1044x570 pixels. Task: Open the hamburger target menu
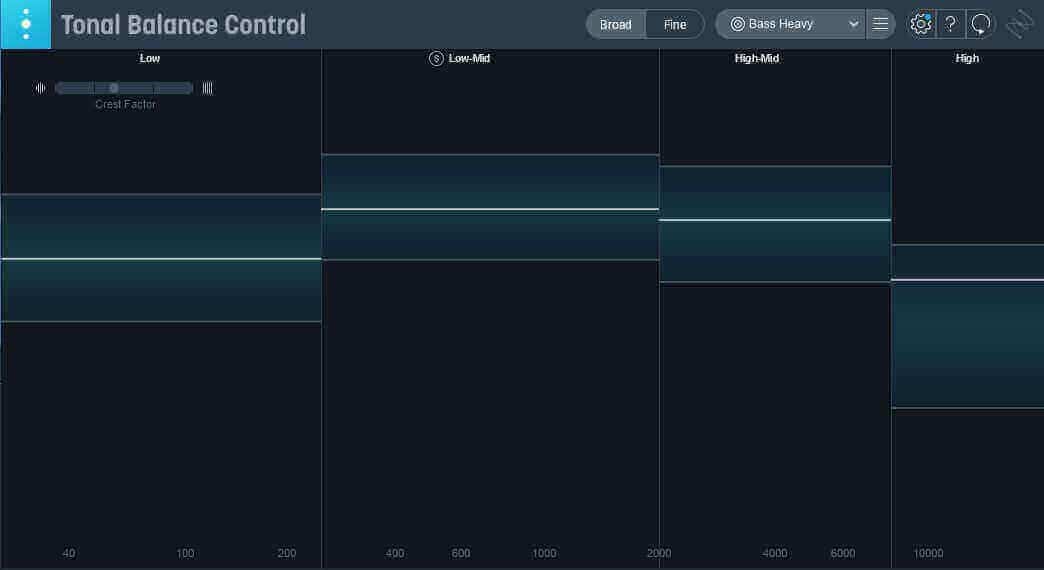[880, 24]
